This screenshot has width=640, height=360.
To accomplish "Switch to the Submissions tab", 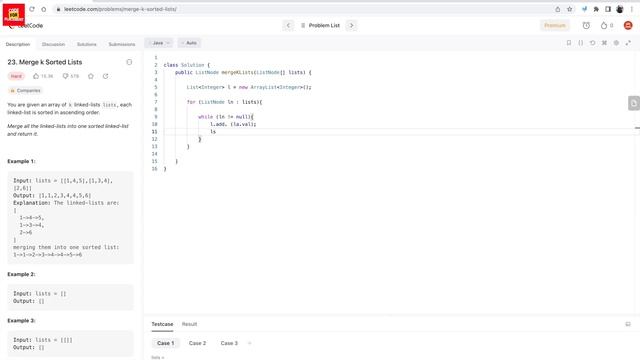I will pyautogui.click(x=122, y=44).
